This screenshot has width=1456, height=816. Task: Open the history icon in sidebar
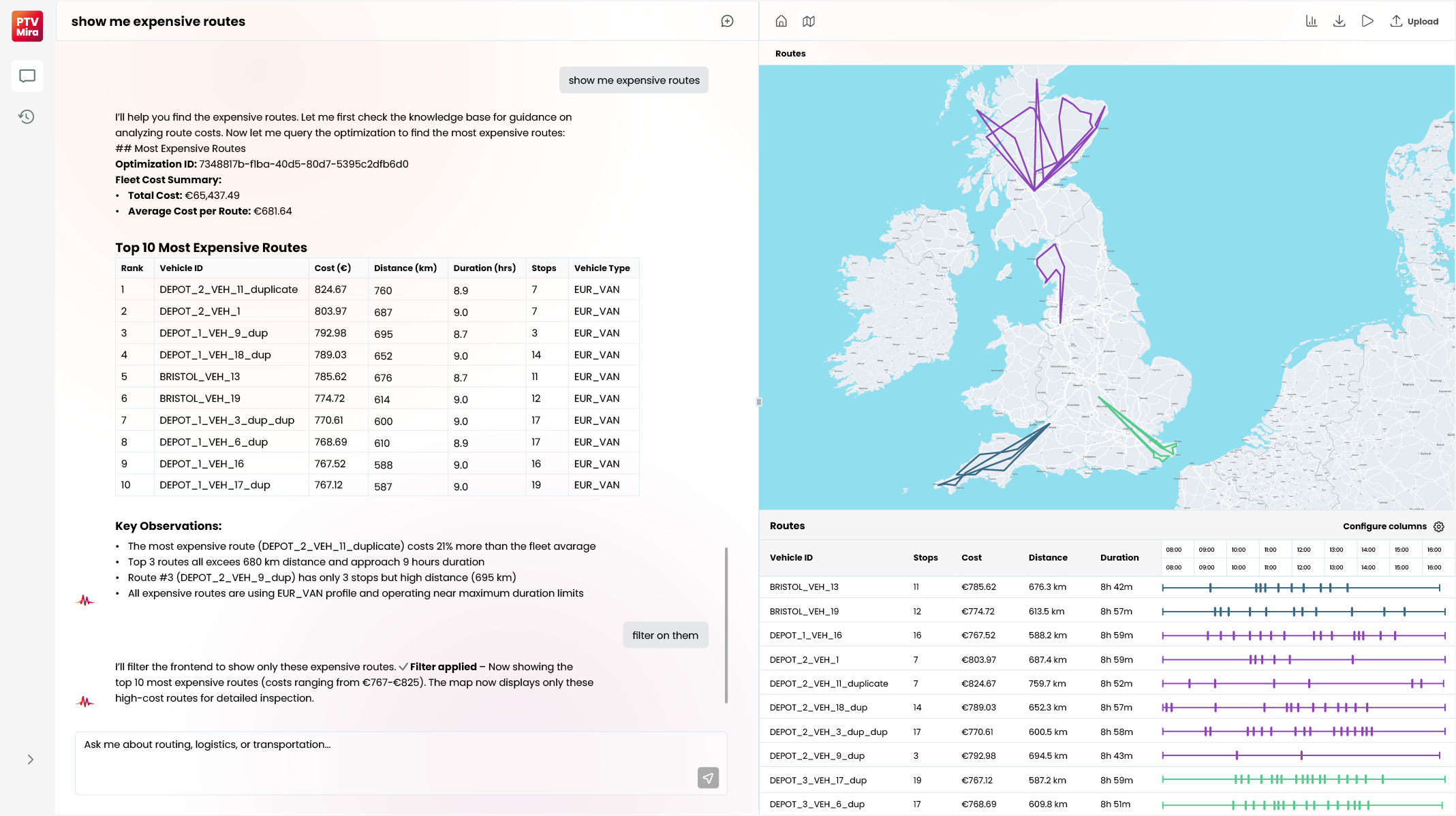tap(27, 116)
